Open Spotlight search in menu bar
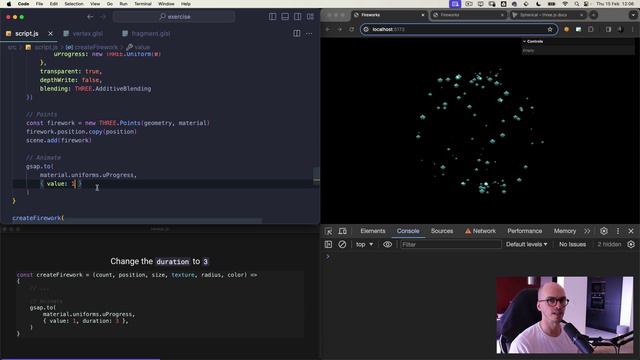The width and height of the screenshot is (640, 360). click(576, 4)
